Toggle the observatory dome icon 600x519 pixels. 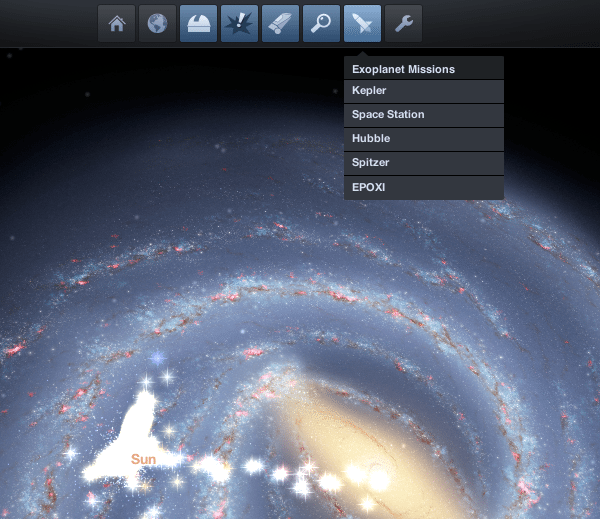pyautogui.click(x=199, y=24)
